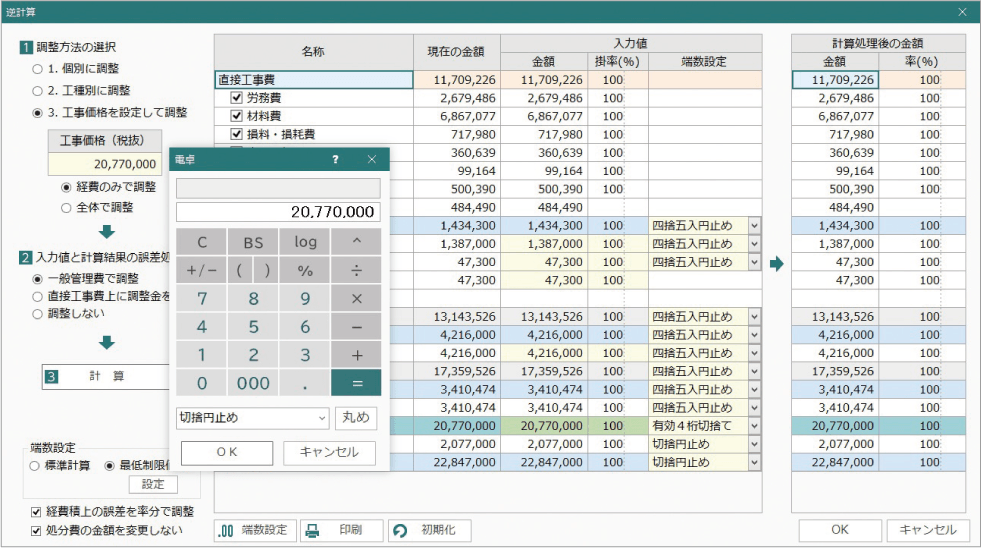Screen dimensions: 982x548
Task: Select 標準計算 radio option
Action: (34, 466)
